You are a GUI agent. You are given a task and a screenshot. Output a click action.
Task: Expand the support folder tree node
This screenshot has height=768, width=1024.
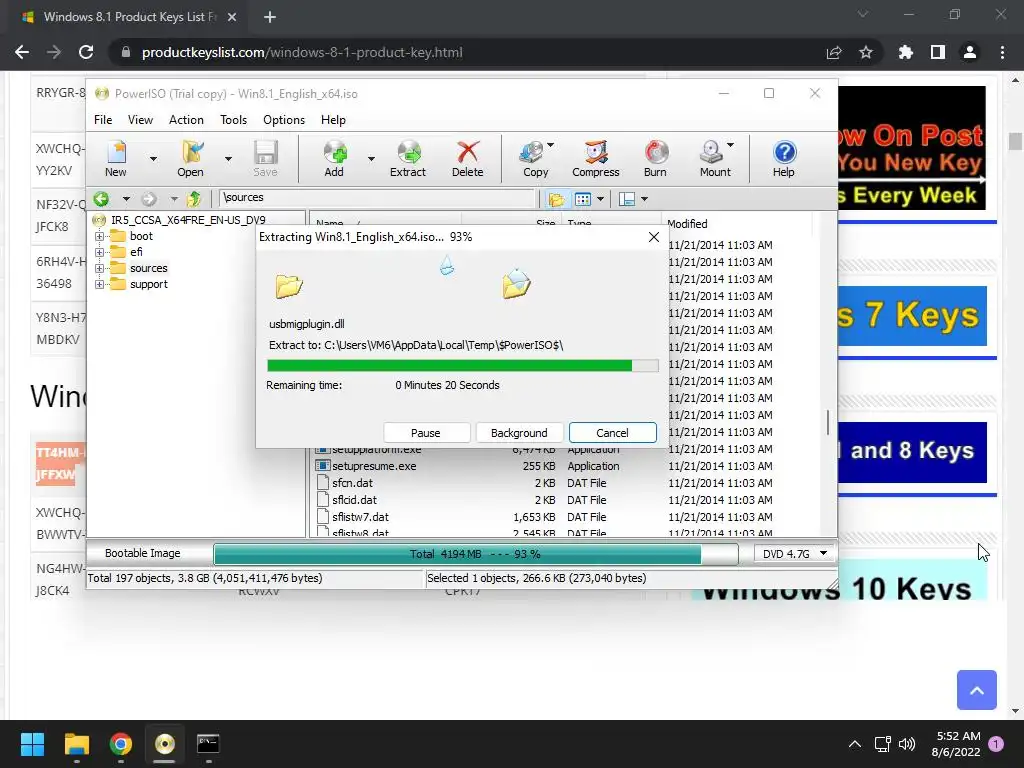[x=99, y=284]
